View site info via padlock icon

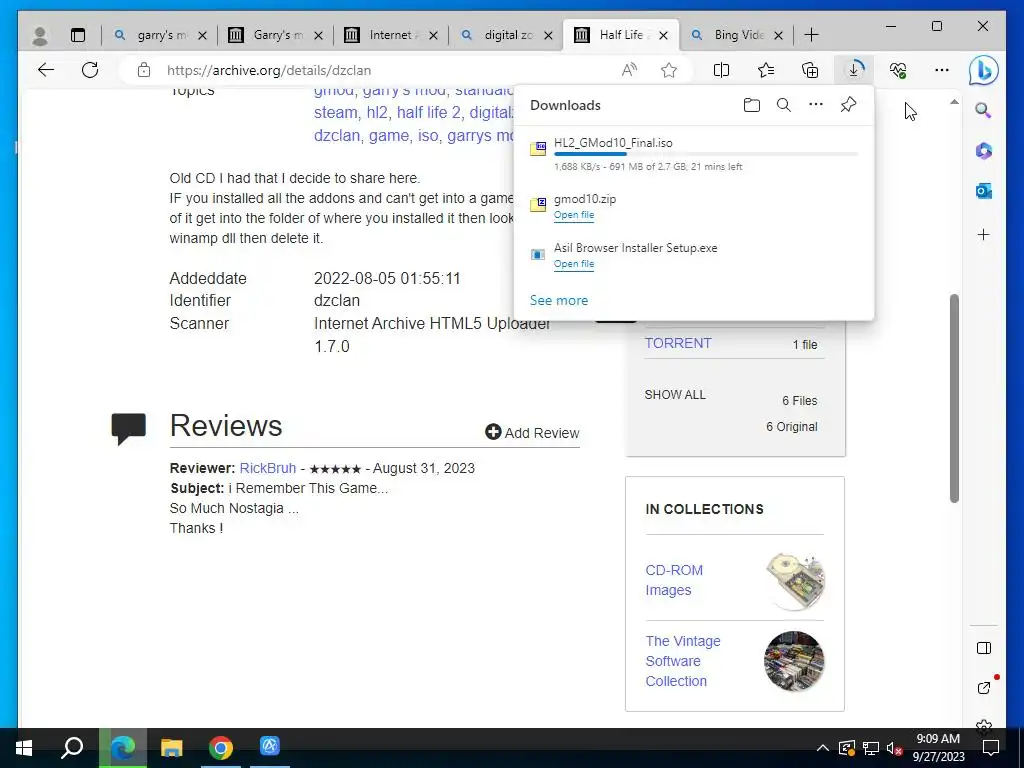tap(144, 70)
